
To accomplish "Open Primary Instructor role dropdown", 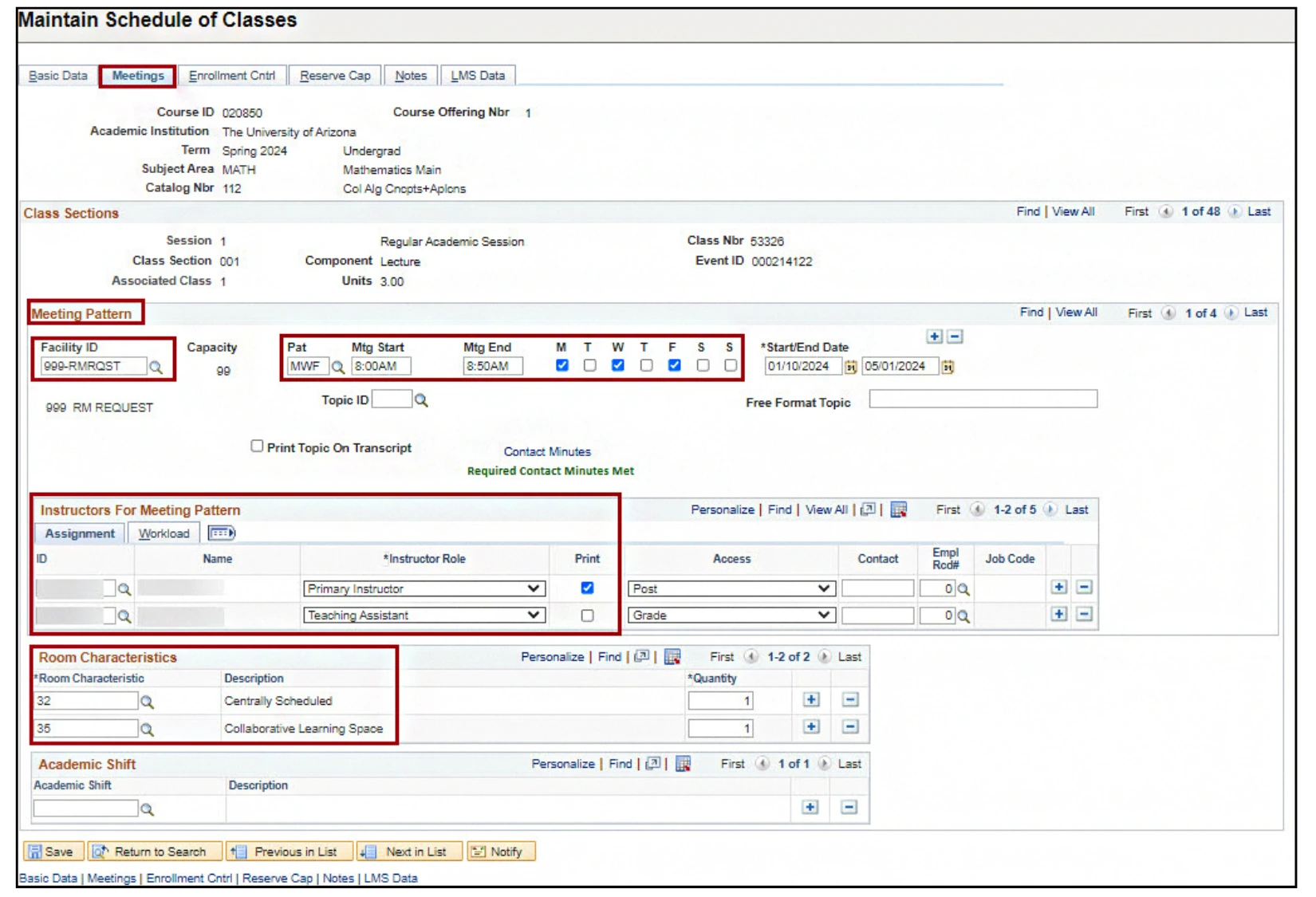I will click(424, 588).
